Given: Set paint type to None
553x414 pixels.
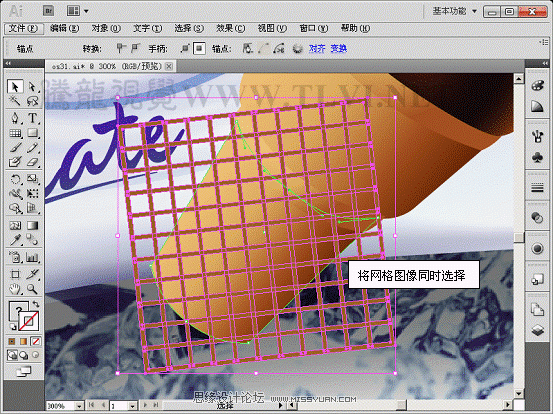Looking at the screenshot, I should point(36,341).
